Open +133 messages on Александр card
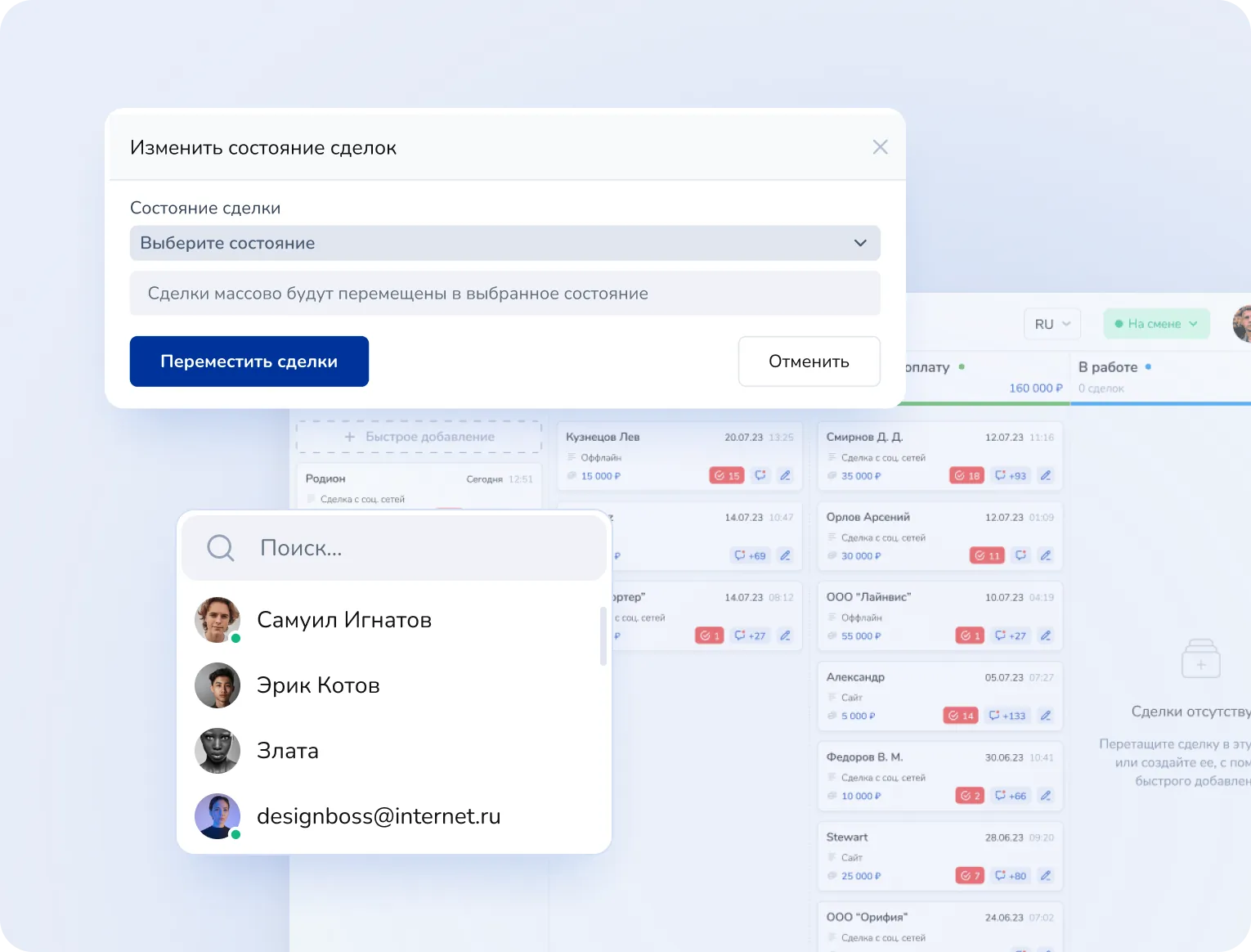Screen dimensions: 1251x952 click(1007, 716)
